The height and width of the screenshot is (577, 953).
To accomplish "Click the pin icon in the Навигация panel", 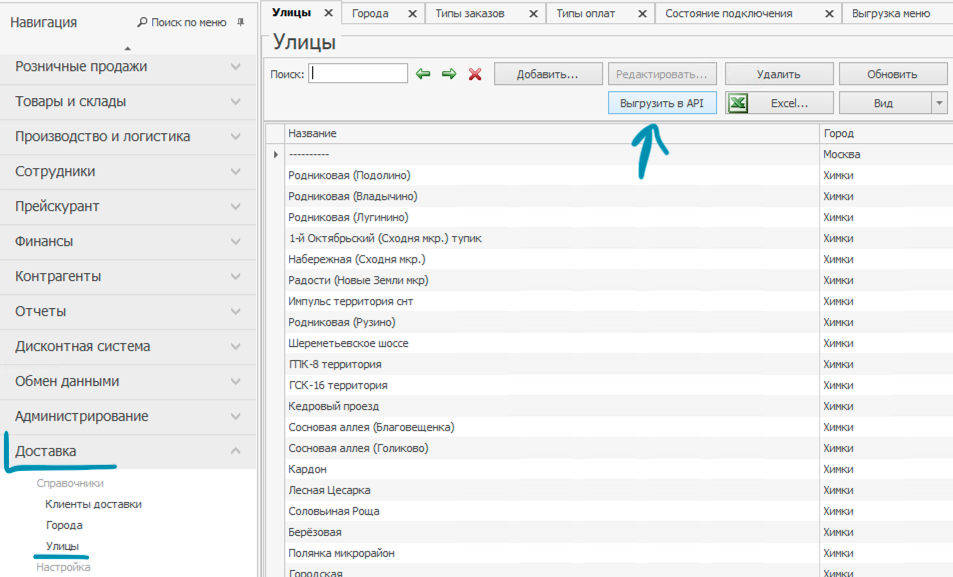I will [x=240, y=22].
